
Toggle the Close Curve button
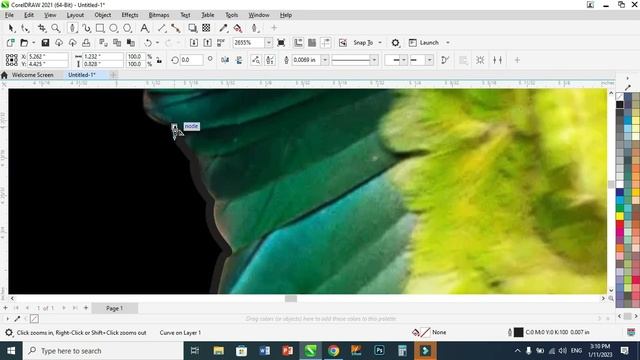(445, 60)
